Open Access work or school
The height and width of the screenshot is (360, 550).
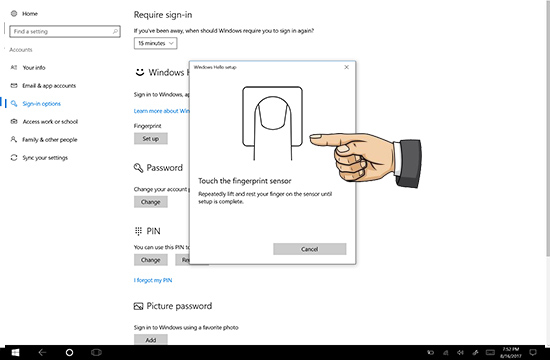50,122
